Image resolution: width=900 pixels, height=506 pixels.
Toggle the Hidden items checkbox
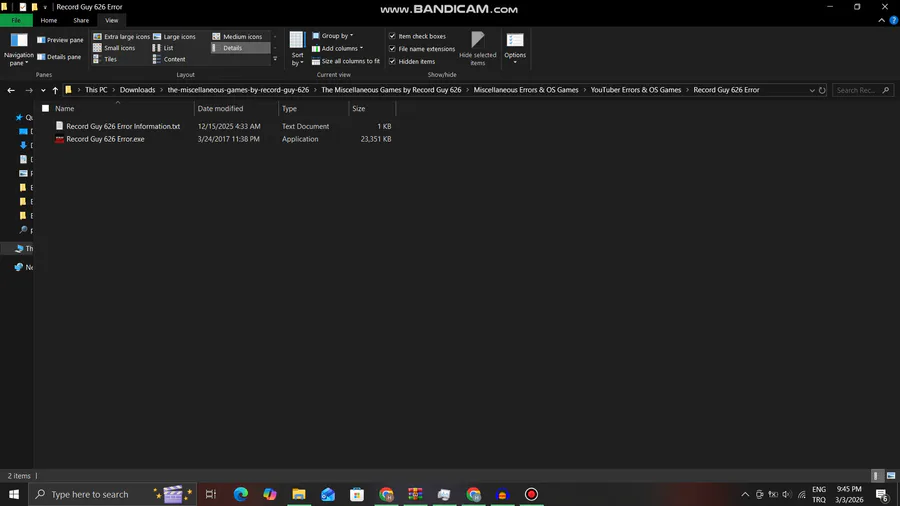(x=412, y=61)
